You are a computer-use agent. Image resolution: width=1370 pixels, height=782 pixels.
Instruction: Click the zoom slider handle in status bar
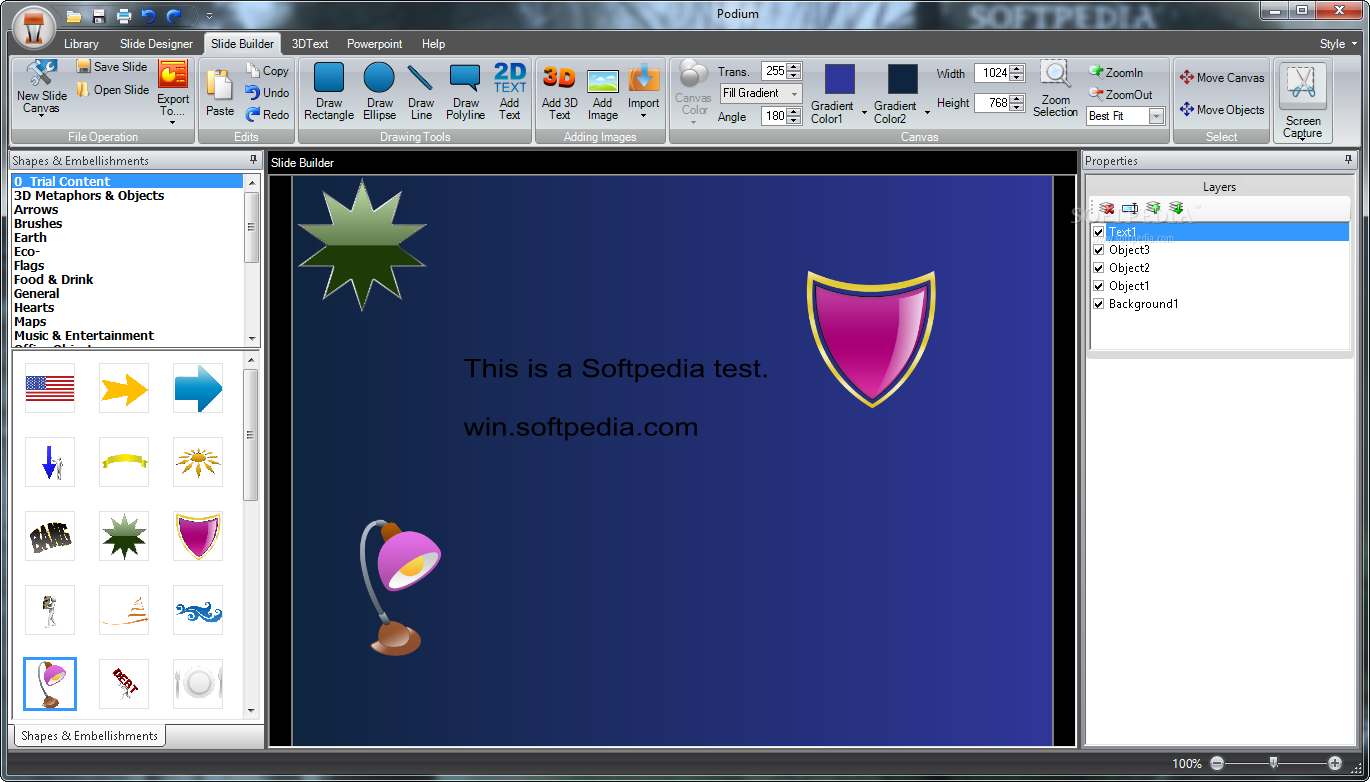click(x=1273, y=763)
